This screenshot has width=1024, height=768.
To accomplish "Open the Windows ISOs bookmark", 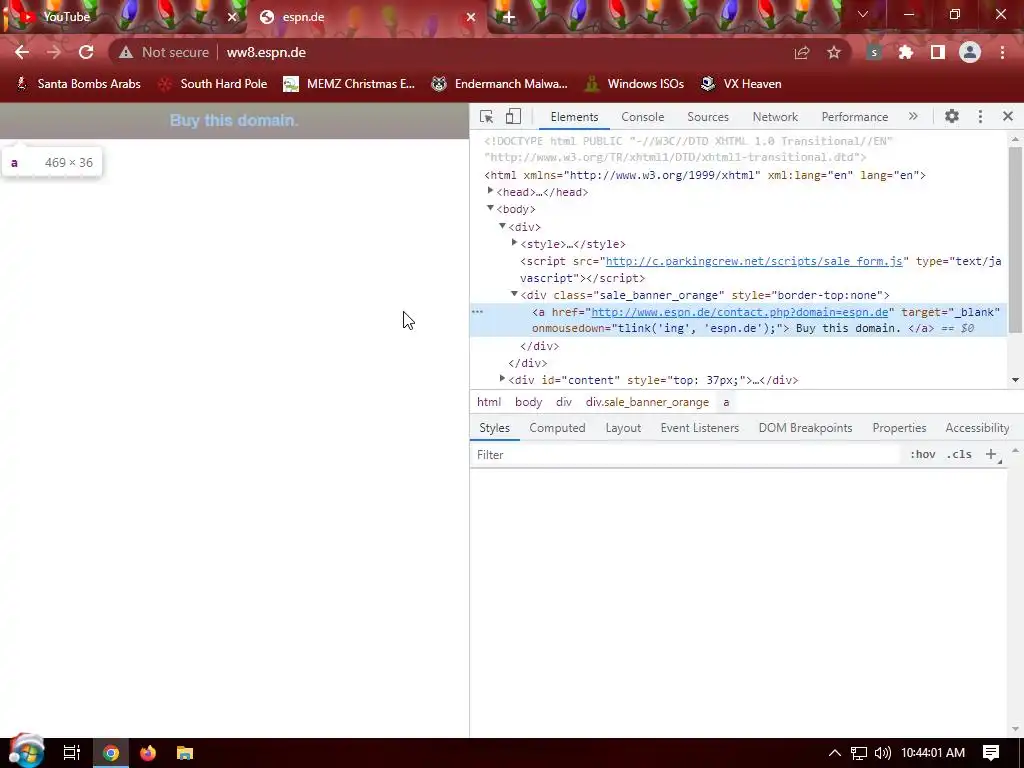I will tap(635, 84).
